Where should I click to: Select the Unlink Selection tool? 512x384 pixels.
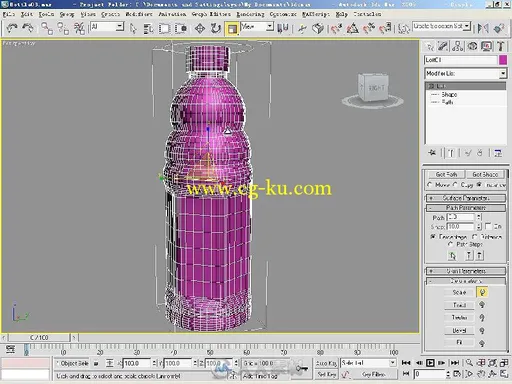pos(63,28)
